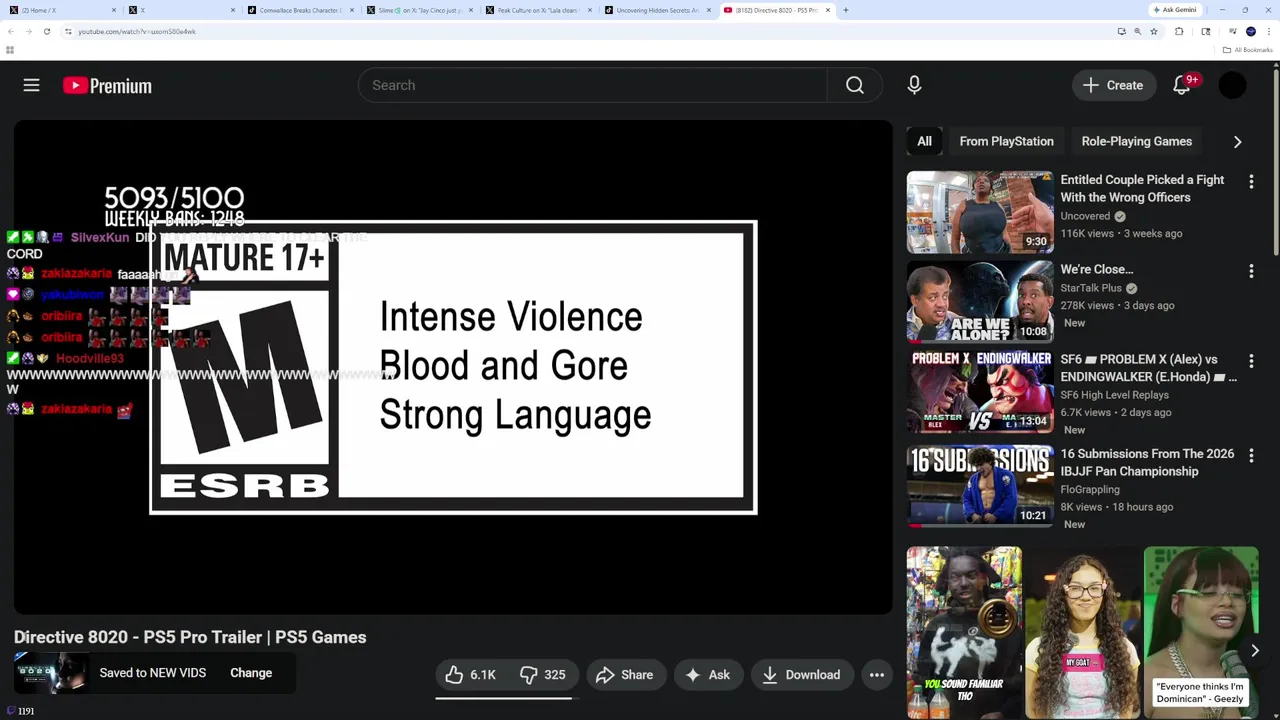Switch to Uncovering Hidden Secrets tab

point(658,10)
